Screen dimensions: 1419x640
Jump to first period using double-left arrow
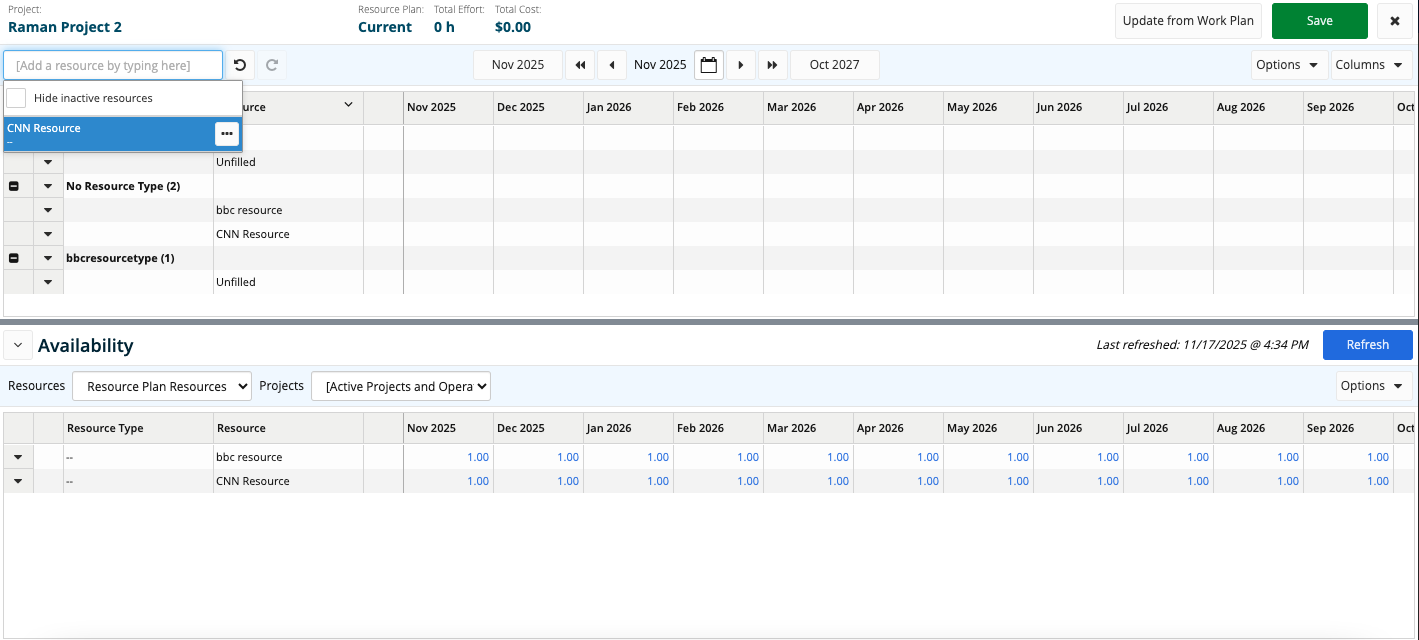point(580,64)
